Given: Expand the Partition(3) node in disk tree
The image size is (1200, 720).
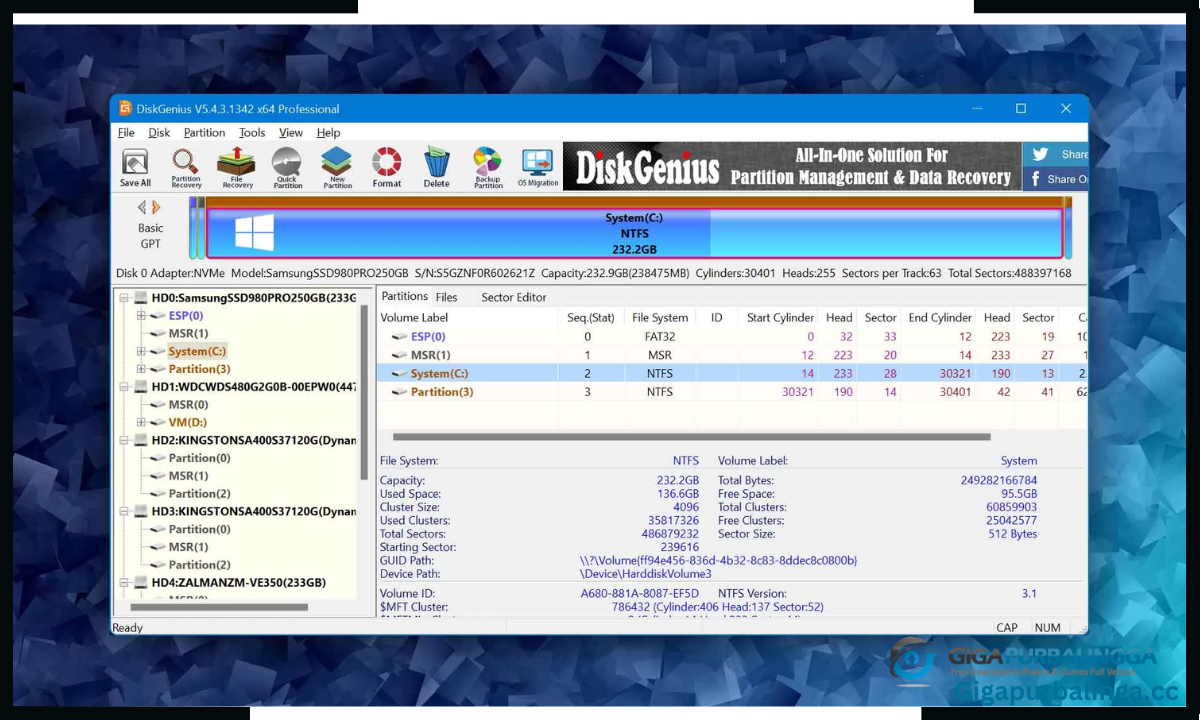Looking at the screenshot, I should [x=141, y=369].
